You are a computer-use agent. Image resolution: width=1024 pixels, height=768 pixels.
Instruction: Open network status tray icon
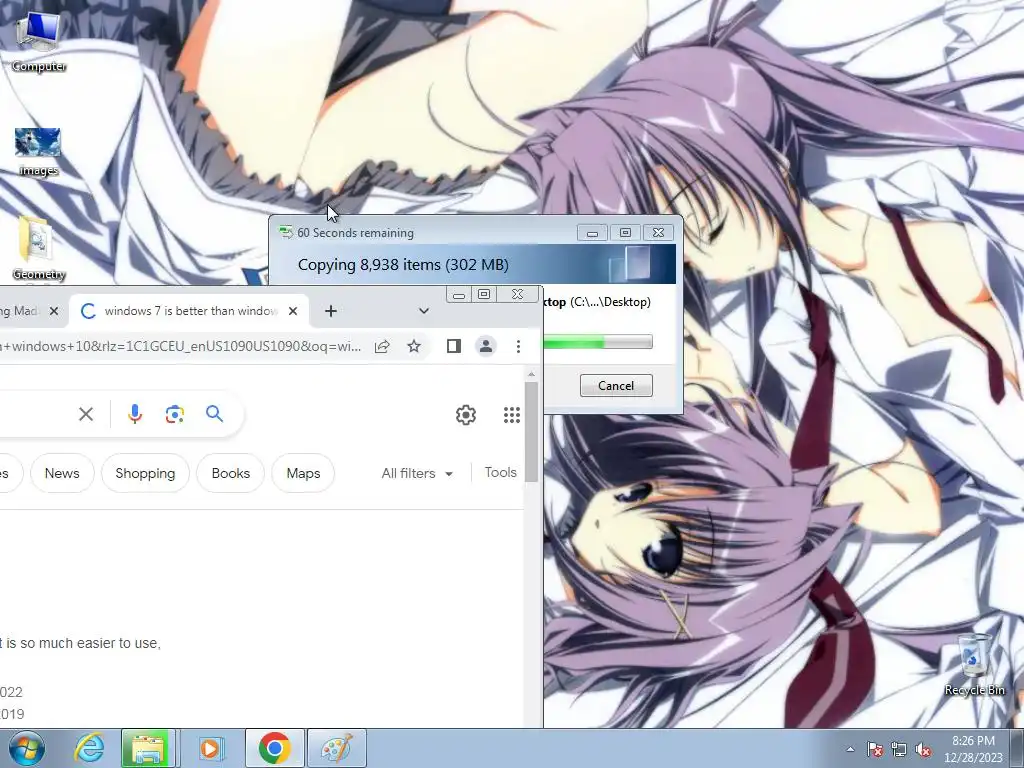(899, 750)
